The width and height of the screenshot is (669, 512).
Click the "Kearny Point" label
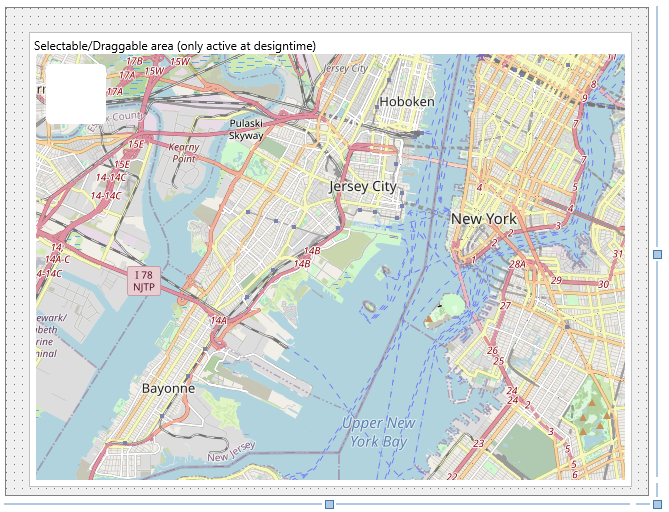(x=184, y=153)
